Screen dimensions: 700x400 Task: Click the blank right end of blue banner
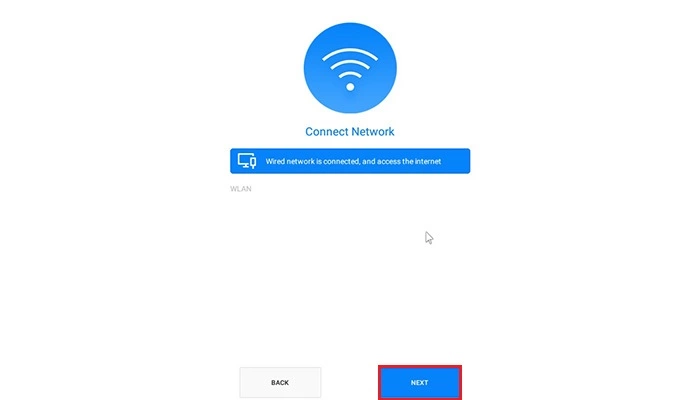point(455,161)
